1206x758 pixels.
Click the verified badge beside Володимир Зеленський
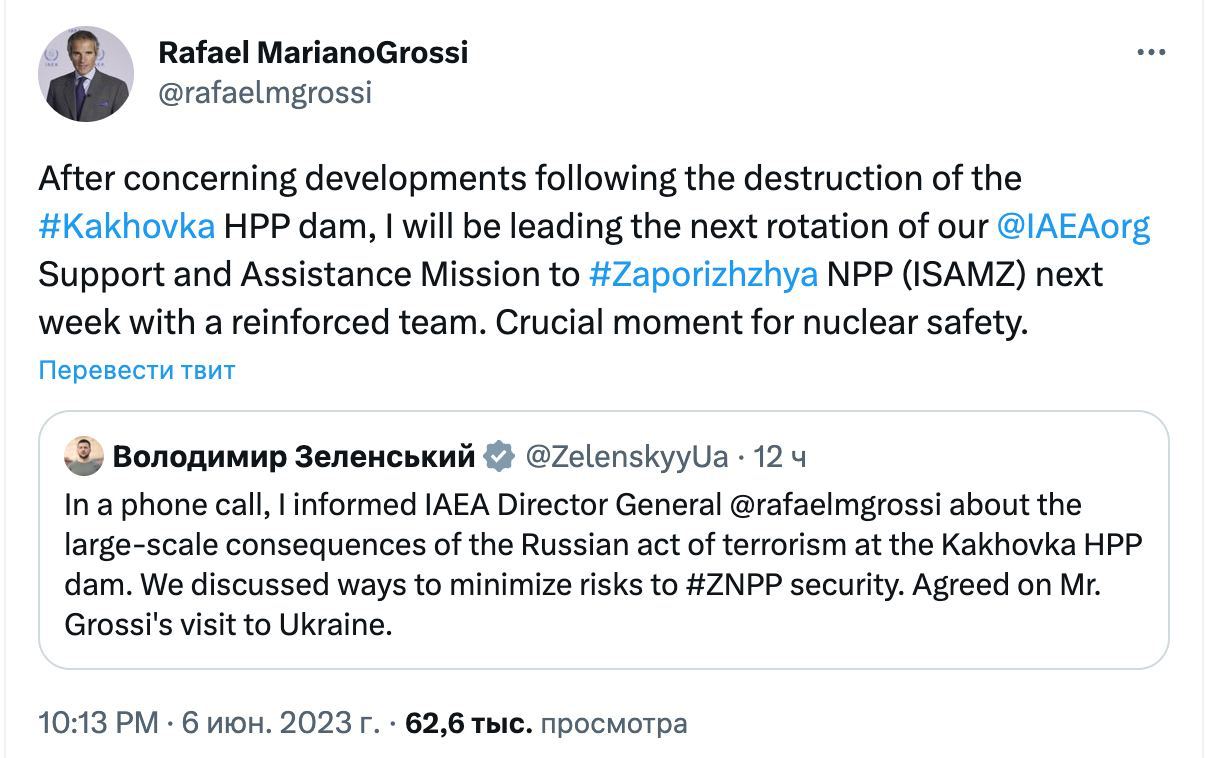[x=498, y=457]
